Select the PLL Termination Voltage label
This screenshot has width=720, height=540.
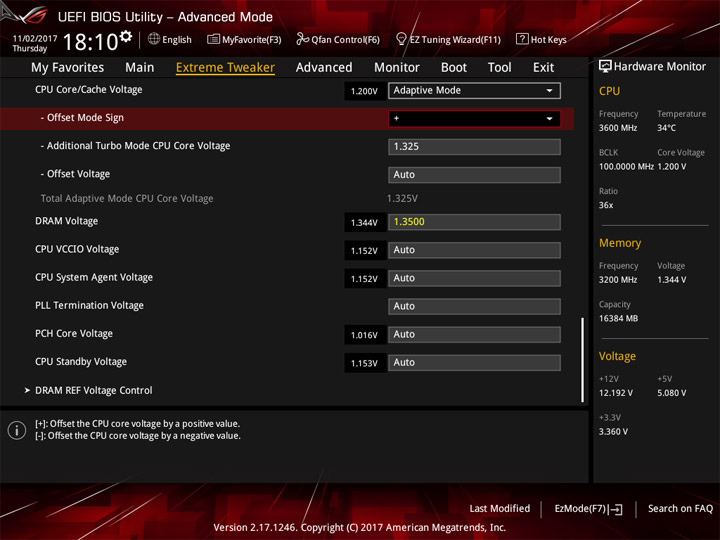point(89,305)
